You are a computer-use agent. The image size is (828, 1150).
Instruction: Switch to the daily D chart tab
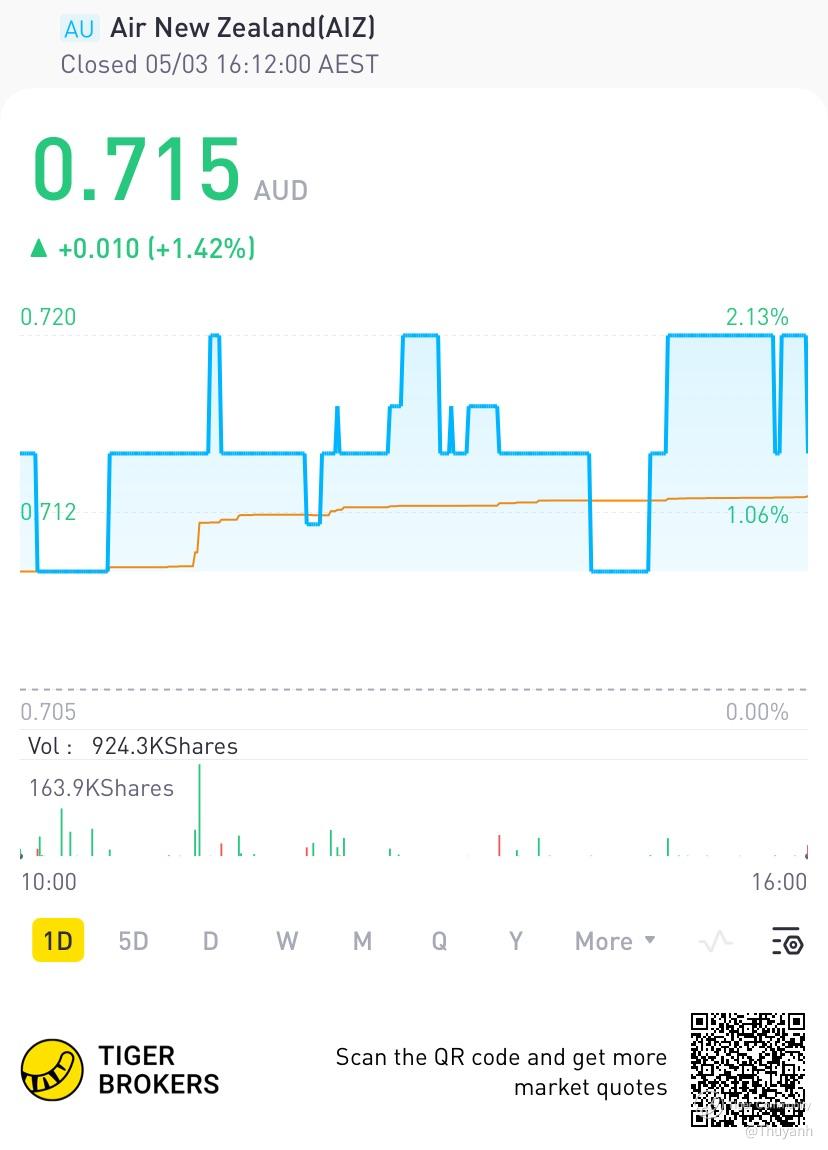(210, 941)
